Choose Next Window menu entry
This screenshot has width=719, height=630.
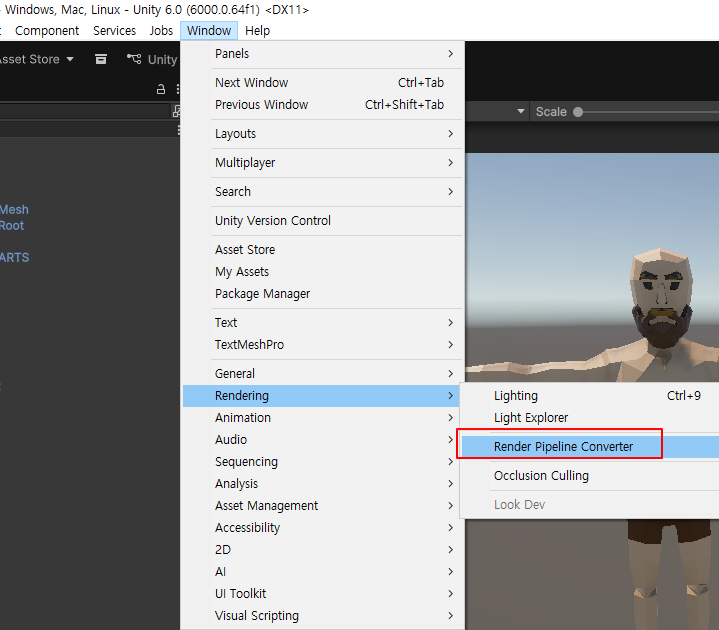tap(251, 83)
